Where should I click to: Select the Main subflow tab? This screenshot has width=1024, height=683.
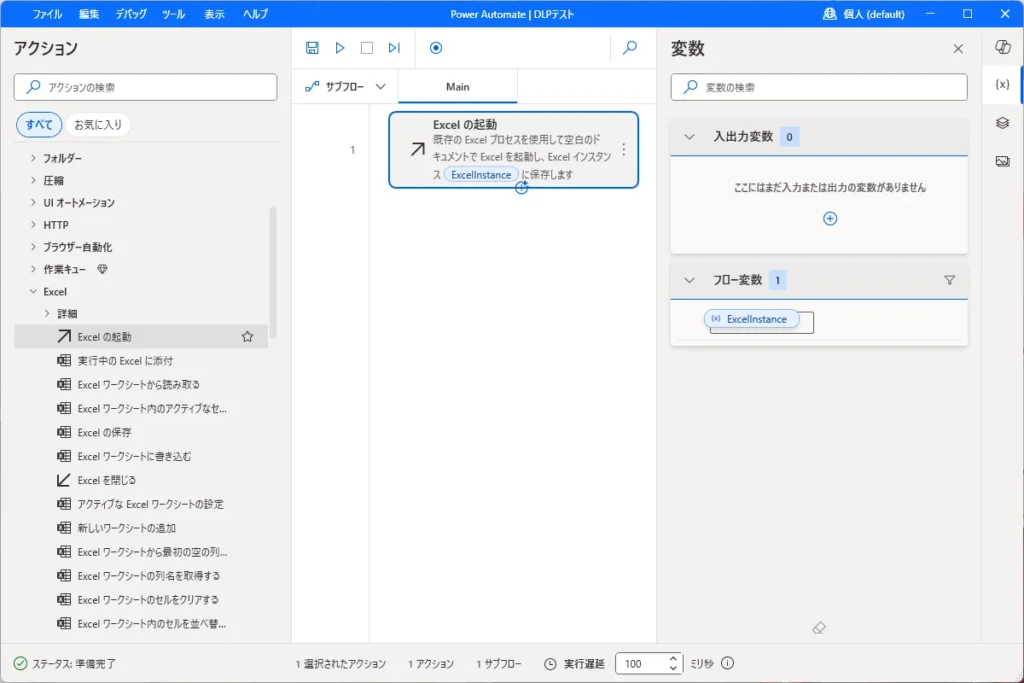tap(458, 87)
